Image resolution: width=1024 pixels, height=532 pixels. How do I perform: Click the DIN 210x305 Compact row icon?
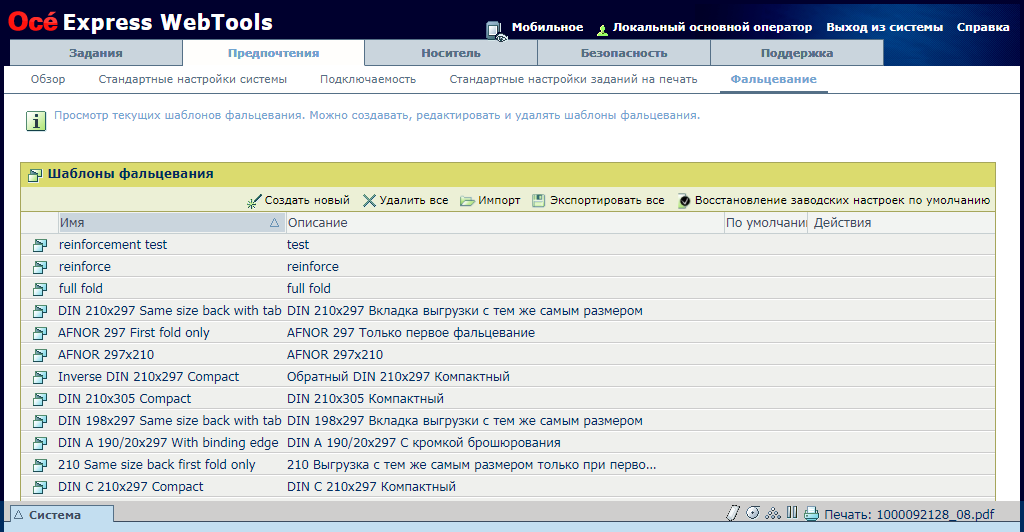tap(40, 399)
